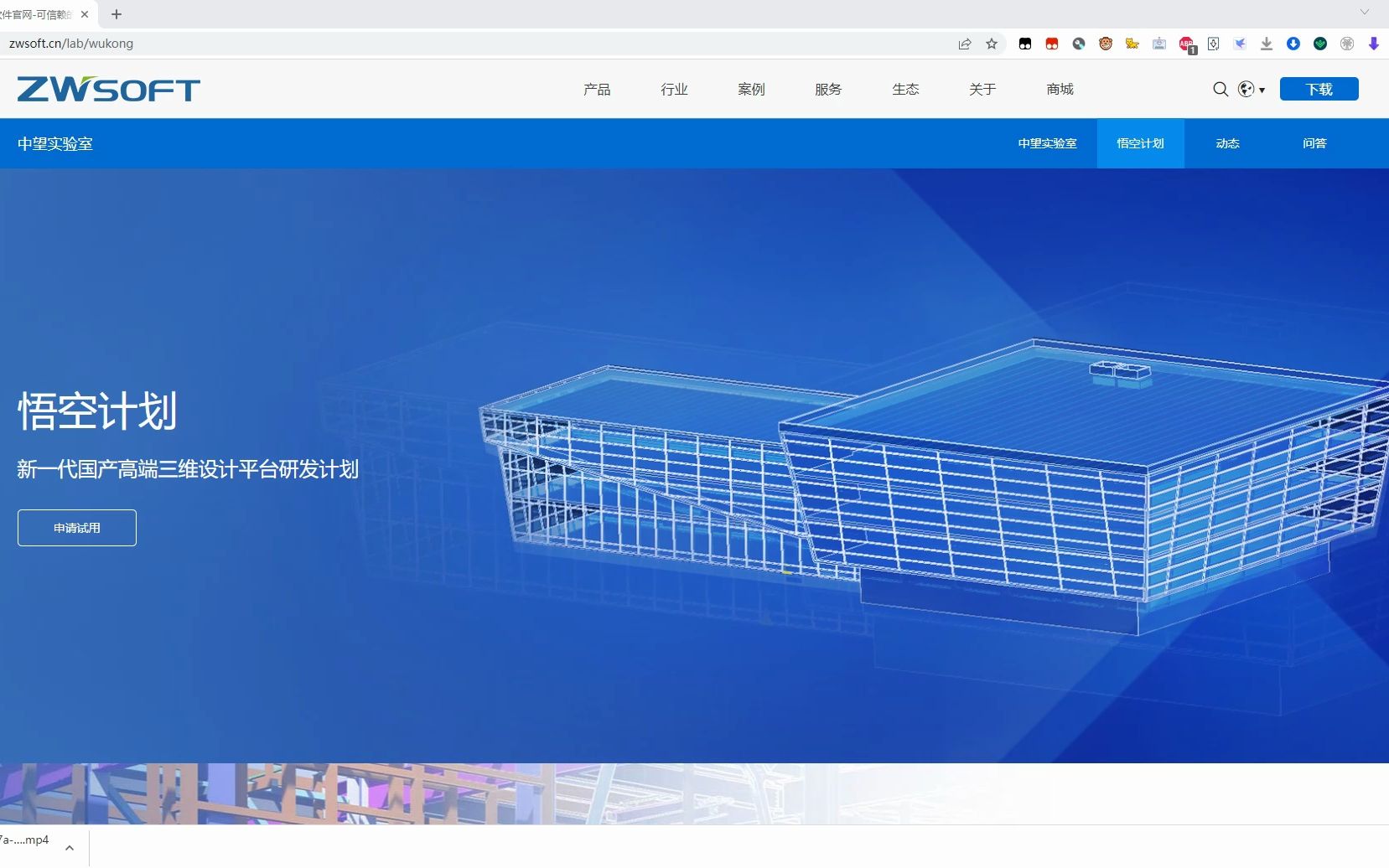This screenshot has height=868, width=1389.
Task: Open the 生态 menu
Action: pyautogui.click(x=905, y=89)
